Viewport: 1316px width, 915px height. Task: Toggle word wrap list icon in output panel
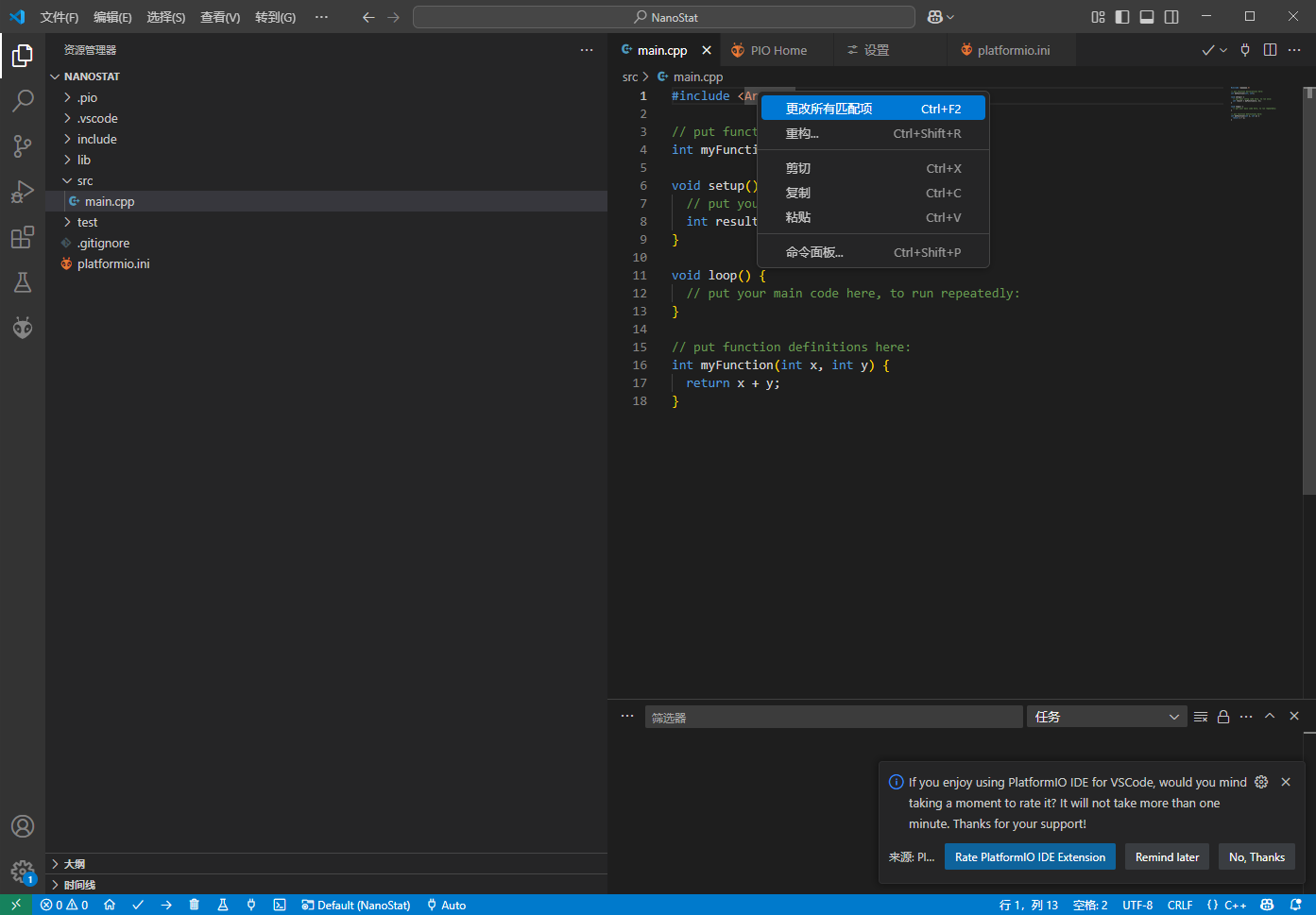click(x=1201, y=717)
